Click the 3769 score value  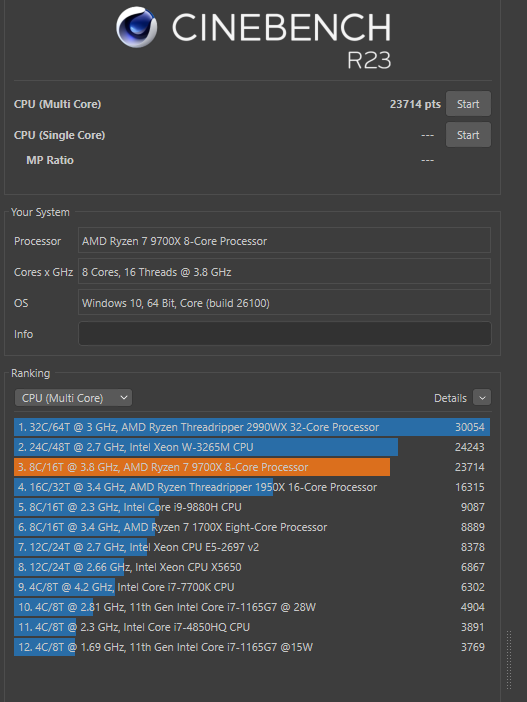pos(473,647)
